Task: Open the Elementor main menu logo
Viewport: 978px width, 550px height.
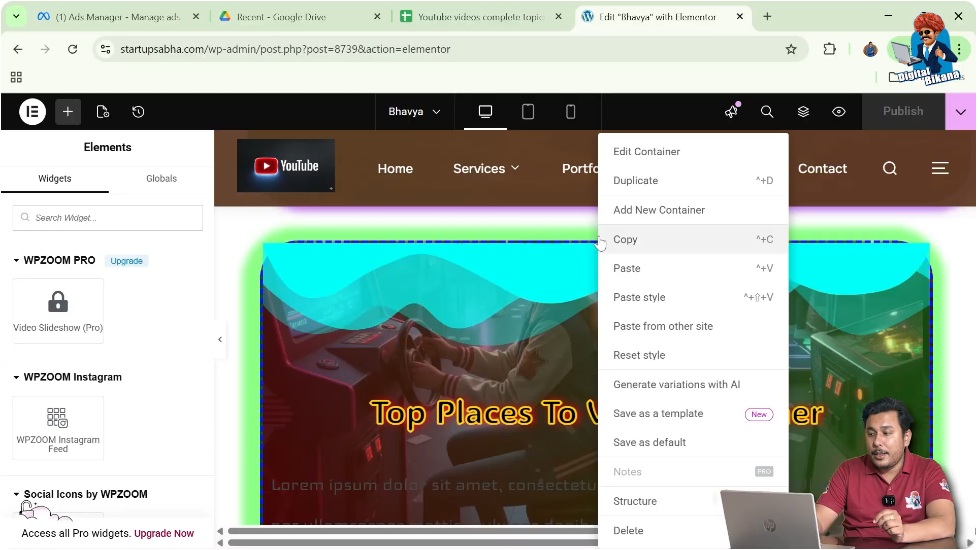Action: (32, 112)
